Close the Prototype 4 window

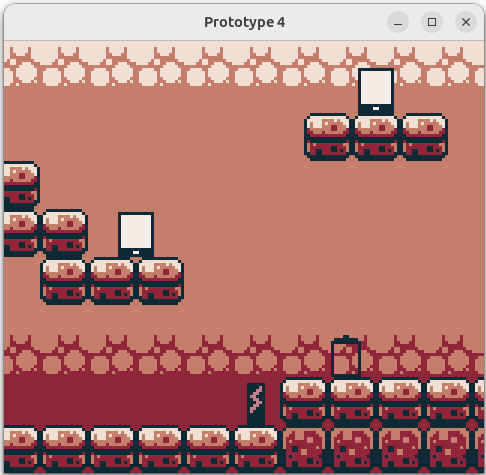click(466, 22)
